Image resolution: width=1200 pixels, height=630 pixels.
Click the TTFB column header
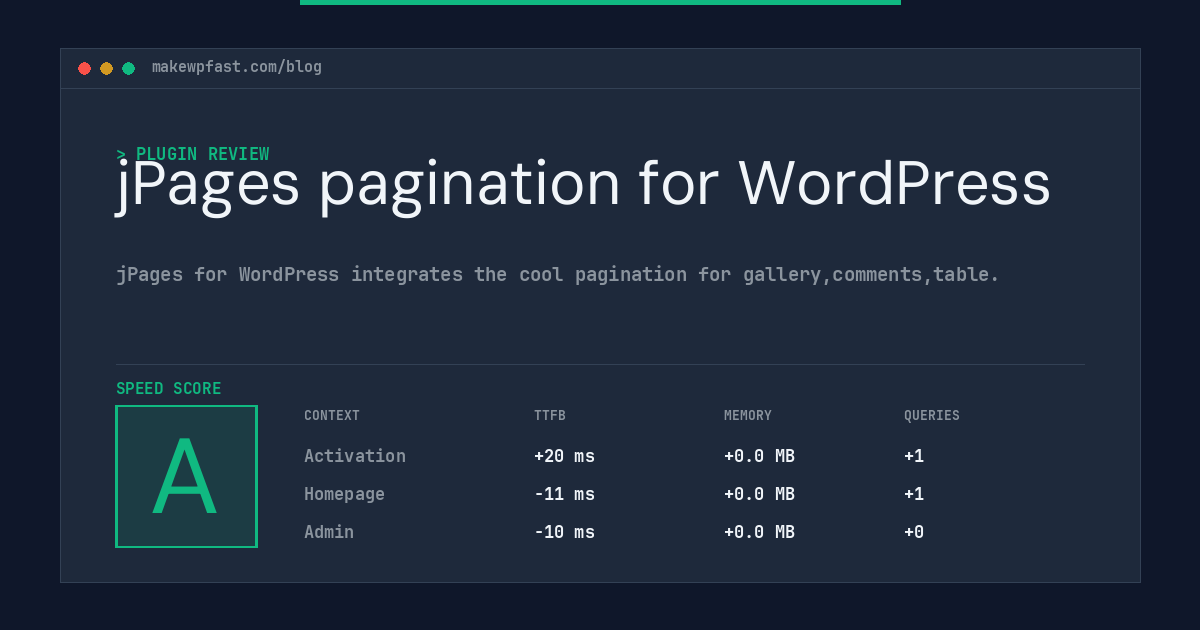(550, 416)
